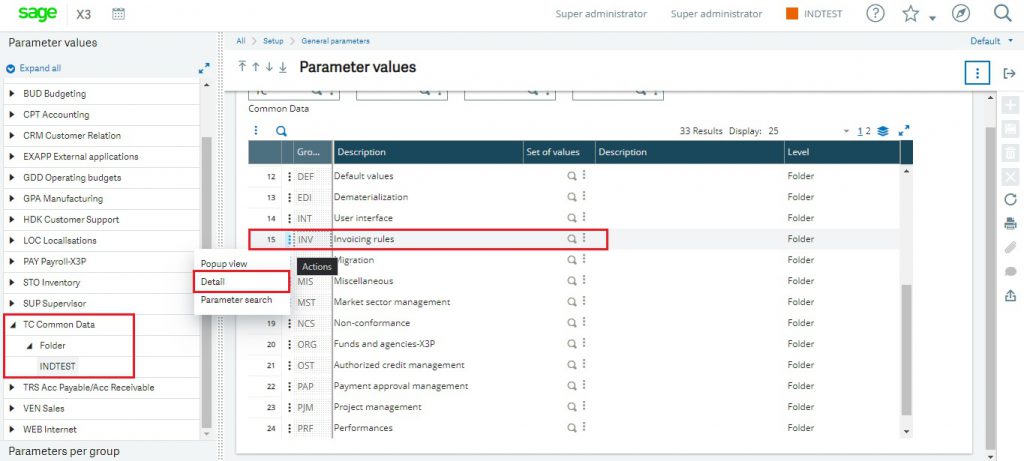Expand STO Inventory tree node
Viewport: 1024px width, 461px height.
coord(12,283)
